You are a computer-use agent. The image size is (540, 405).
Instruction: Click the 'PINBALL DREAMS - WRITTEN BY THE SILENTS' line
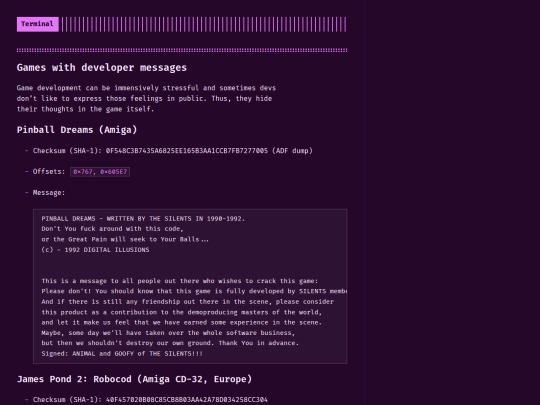point(143,218)
